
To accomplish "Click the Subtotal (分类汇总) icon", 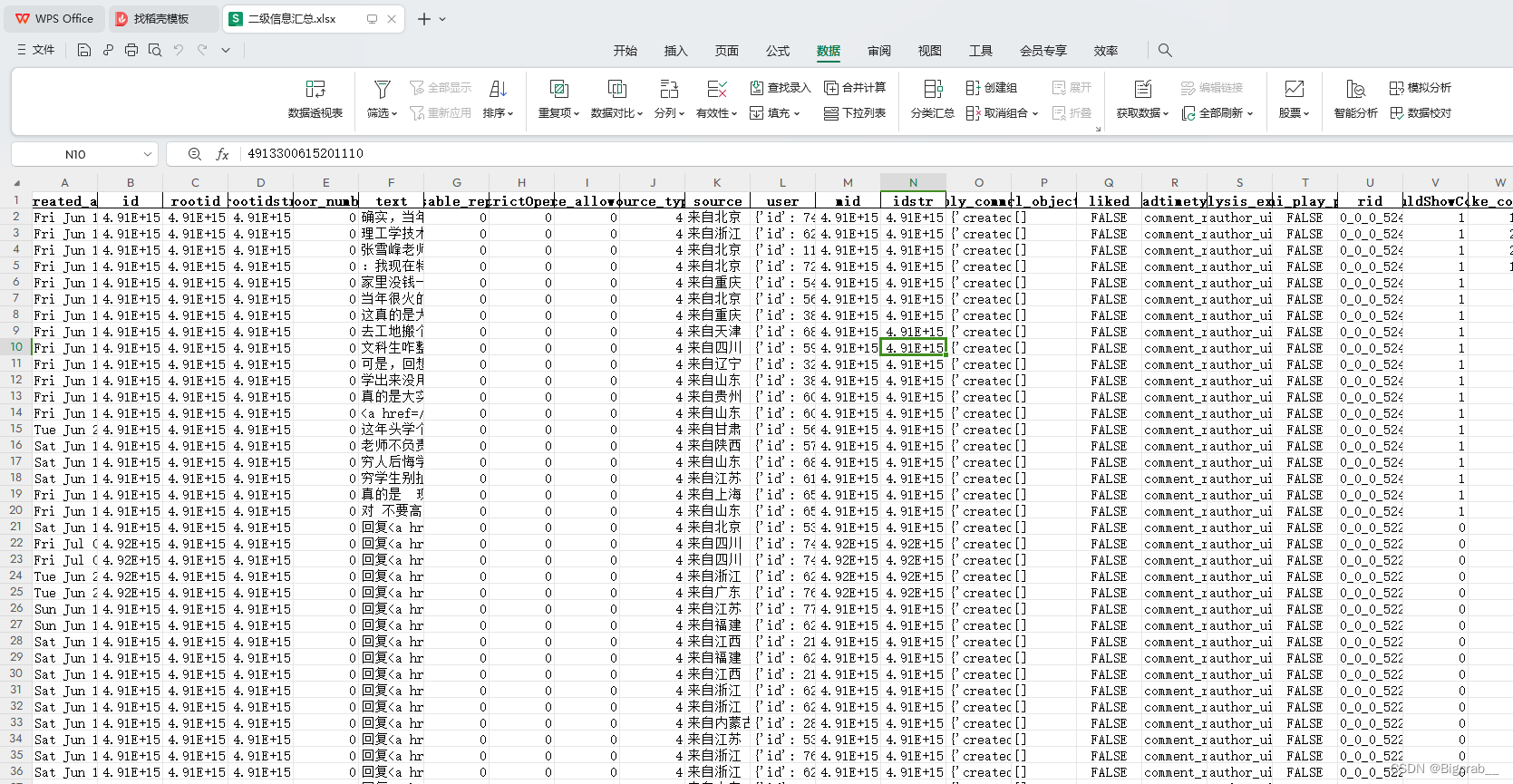I will coord(933,89).
